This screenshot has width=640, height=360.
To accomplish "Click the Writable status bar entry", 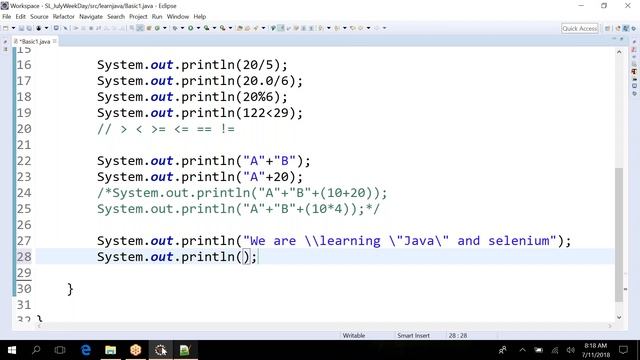I will click(354, 336).
